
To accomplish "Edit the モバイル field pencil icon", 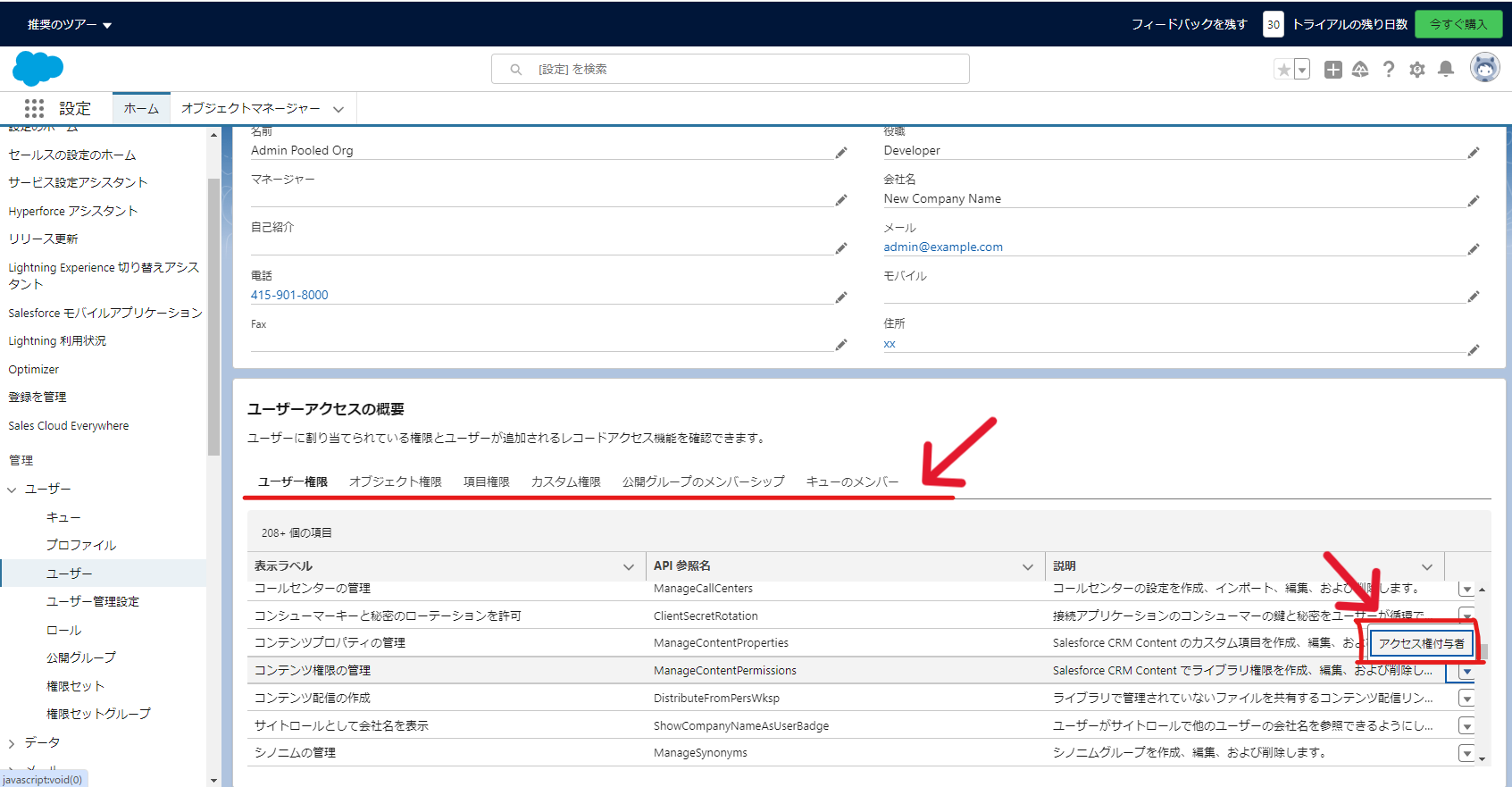I will (1474, 296).
